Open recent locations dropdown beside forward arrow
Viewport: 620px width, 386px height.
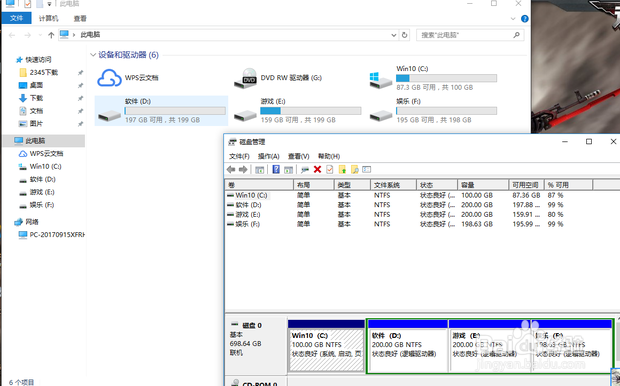(x=40, y=35)
